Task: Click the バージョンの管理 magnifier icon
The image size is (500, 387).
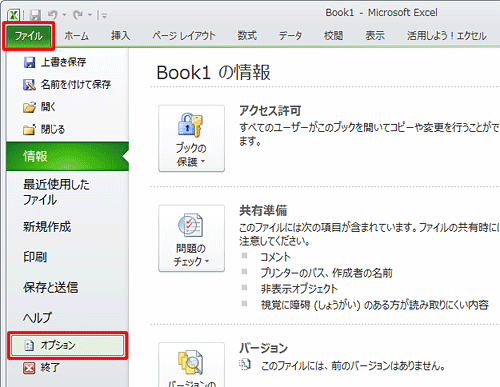Action: (190, 362)
